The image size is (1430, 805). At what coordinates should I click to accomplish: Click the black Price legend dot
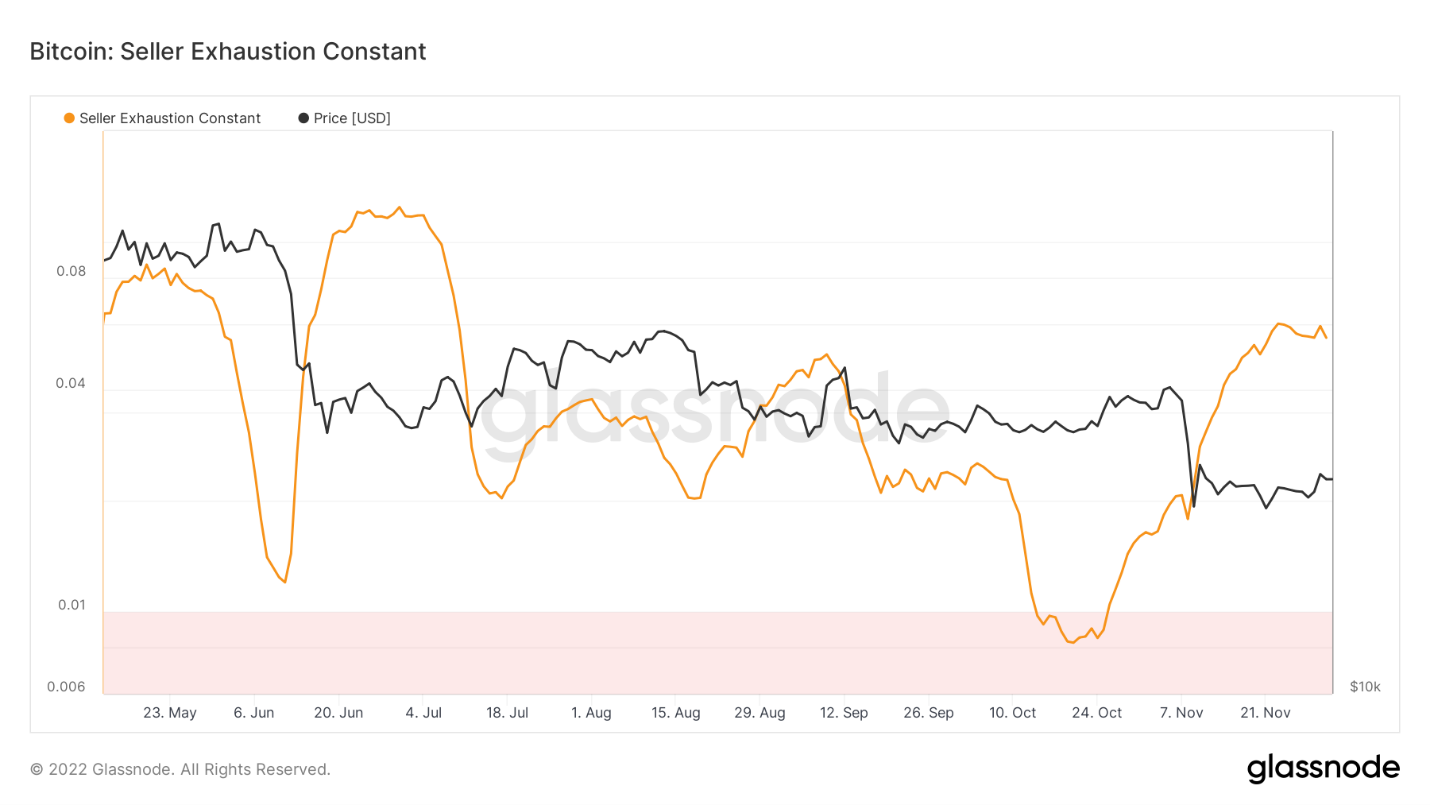pos(304,118)
